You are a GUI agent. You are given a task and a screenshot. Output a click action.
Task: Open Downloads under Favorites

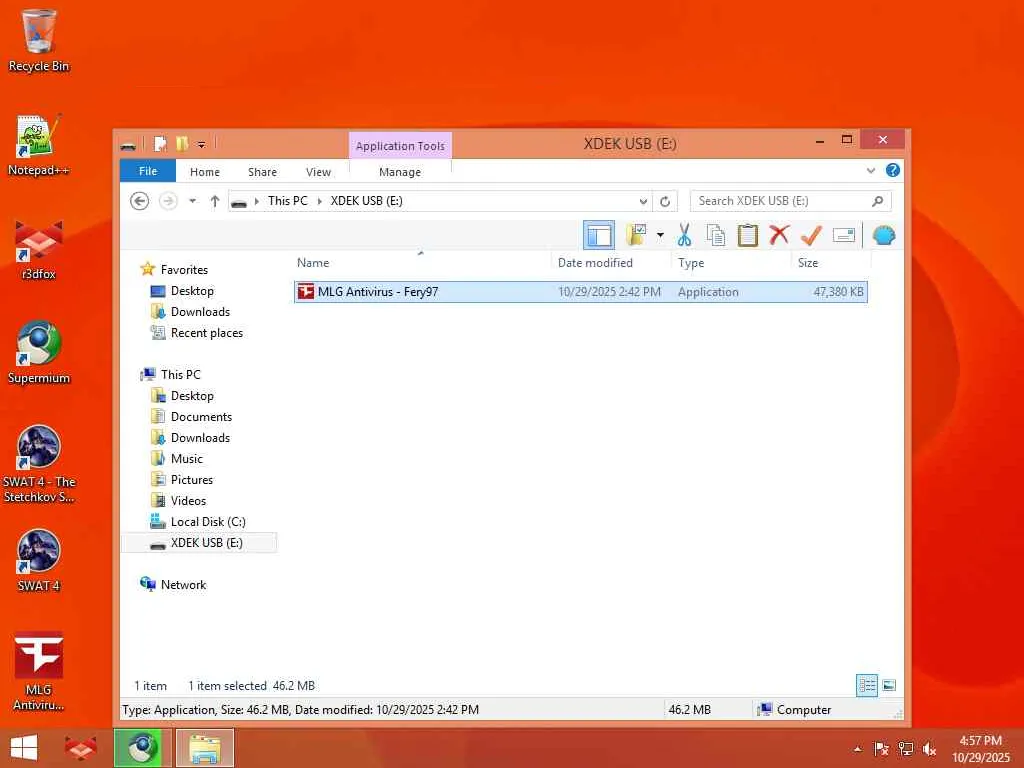pyautogui.click(x=200, y=312)
